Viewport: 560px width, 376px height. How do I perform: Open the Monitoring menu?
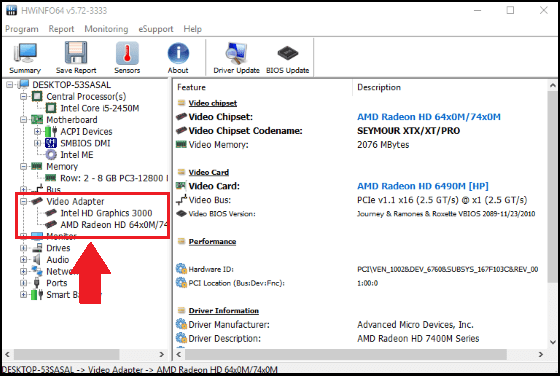coord(106,29)
